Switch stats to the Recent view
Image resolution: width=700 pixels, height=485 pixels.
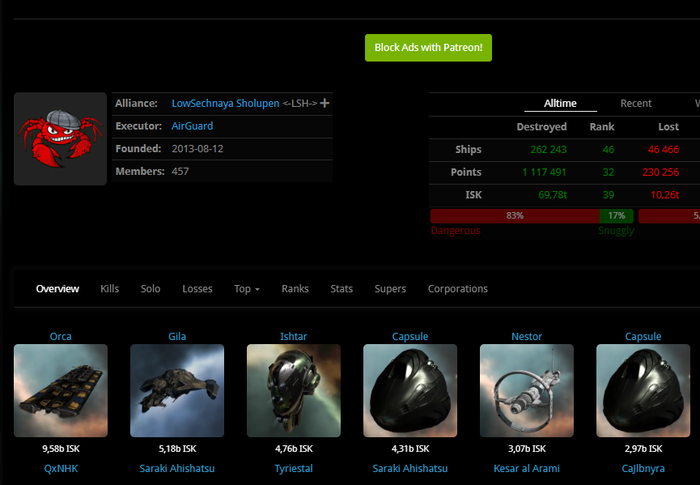636,103
